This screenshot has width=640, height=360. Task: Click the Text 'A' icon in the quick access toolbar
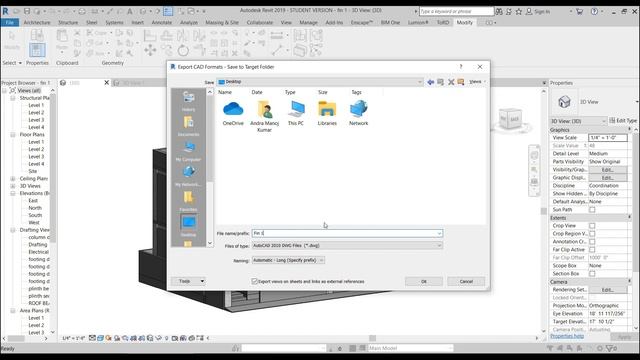130,11
